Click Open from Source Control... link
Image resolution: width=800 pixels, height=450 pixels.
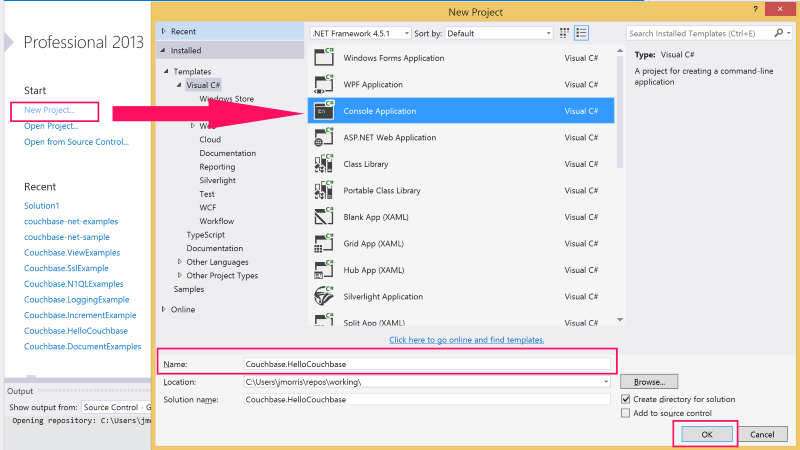(x=76, y=142)
